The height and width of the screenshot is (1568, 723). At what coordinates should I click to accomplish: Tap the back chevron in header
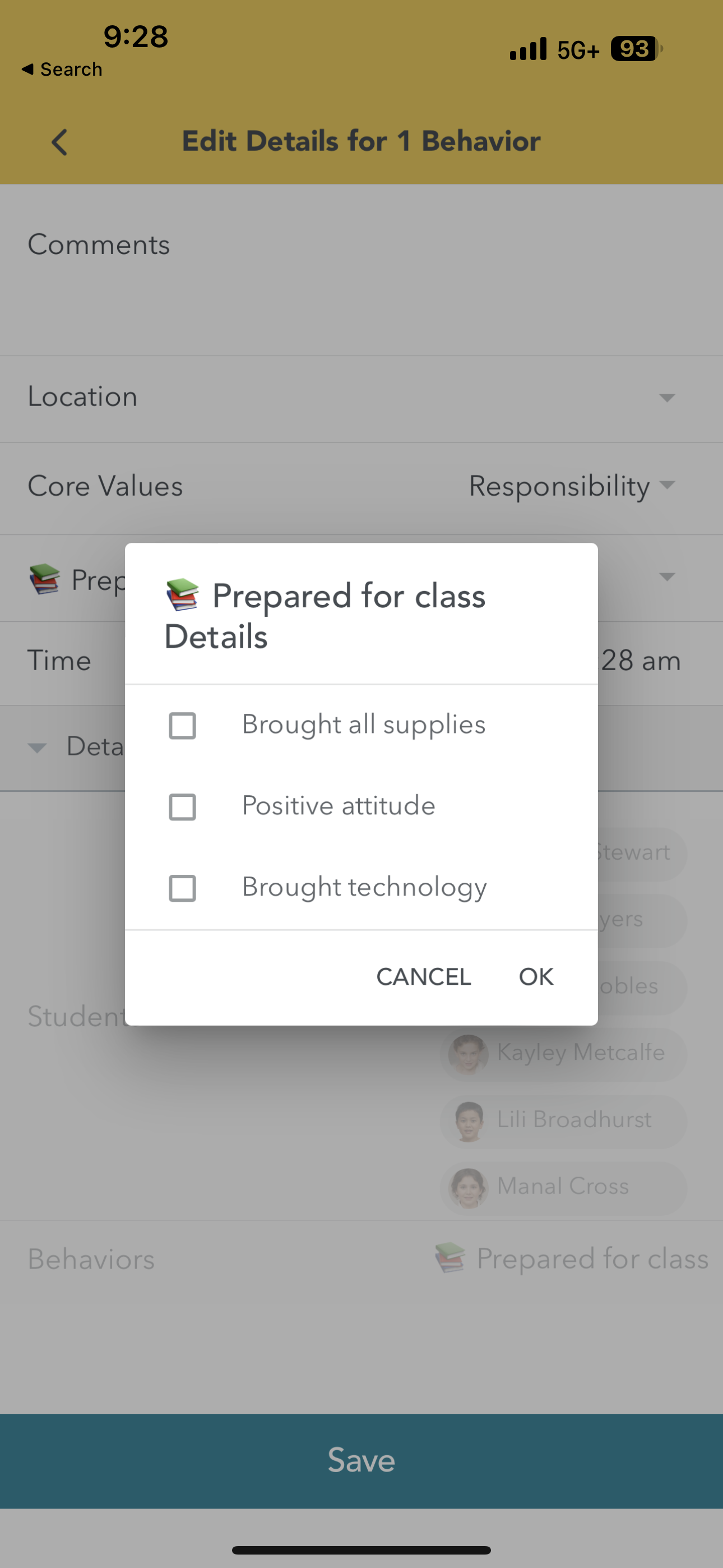pos(59,142)
